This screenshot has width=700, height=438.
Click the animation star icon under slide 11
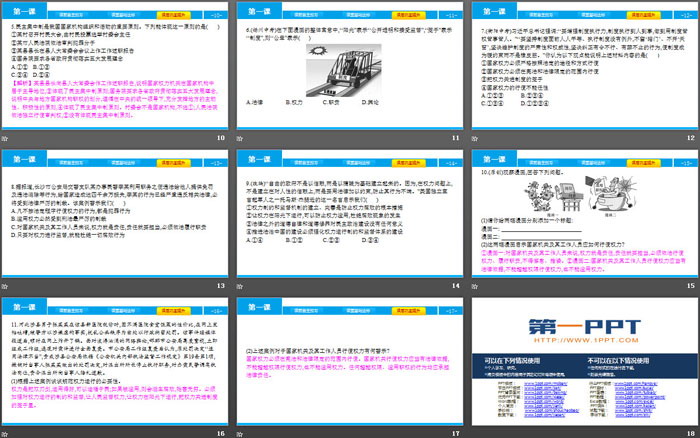(240, 138)
